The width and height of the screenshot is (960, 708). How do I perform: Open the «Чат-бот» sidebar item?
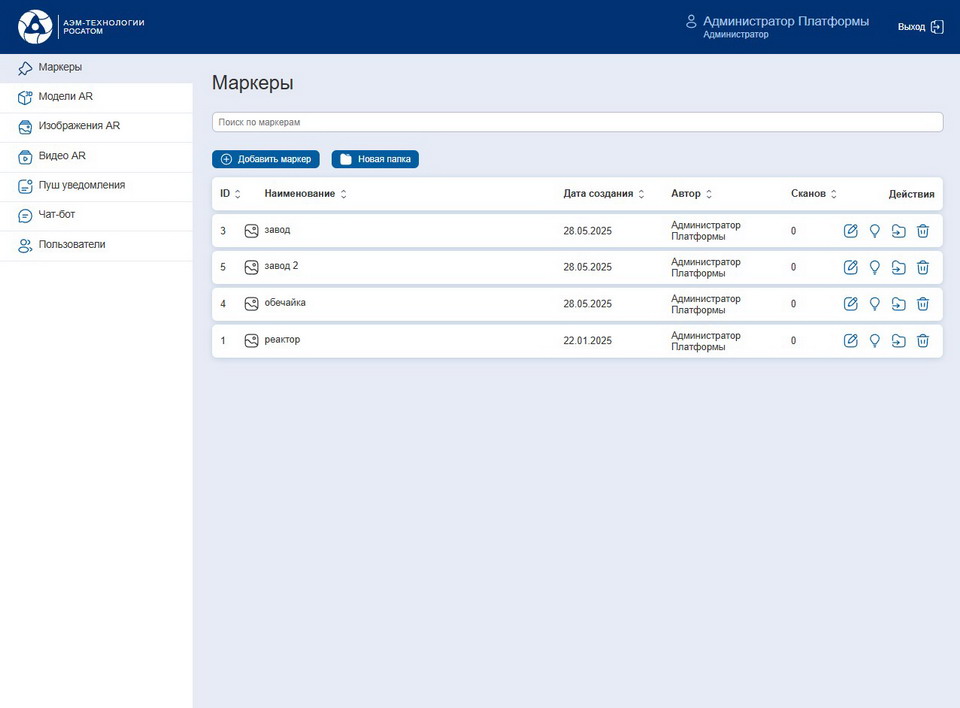click(57, 215)
